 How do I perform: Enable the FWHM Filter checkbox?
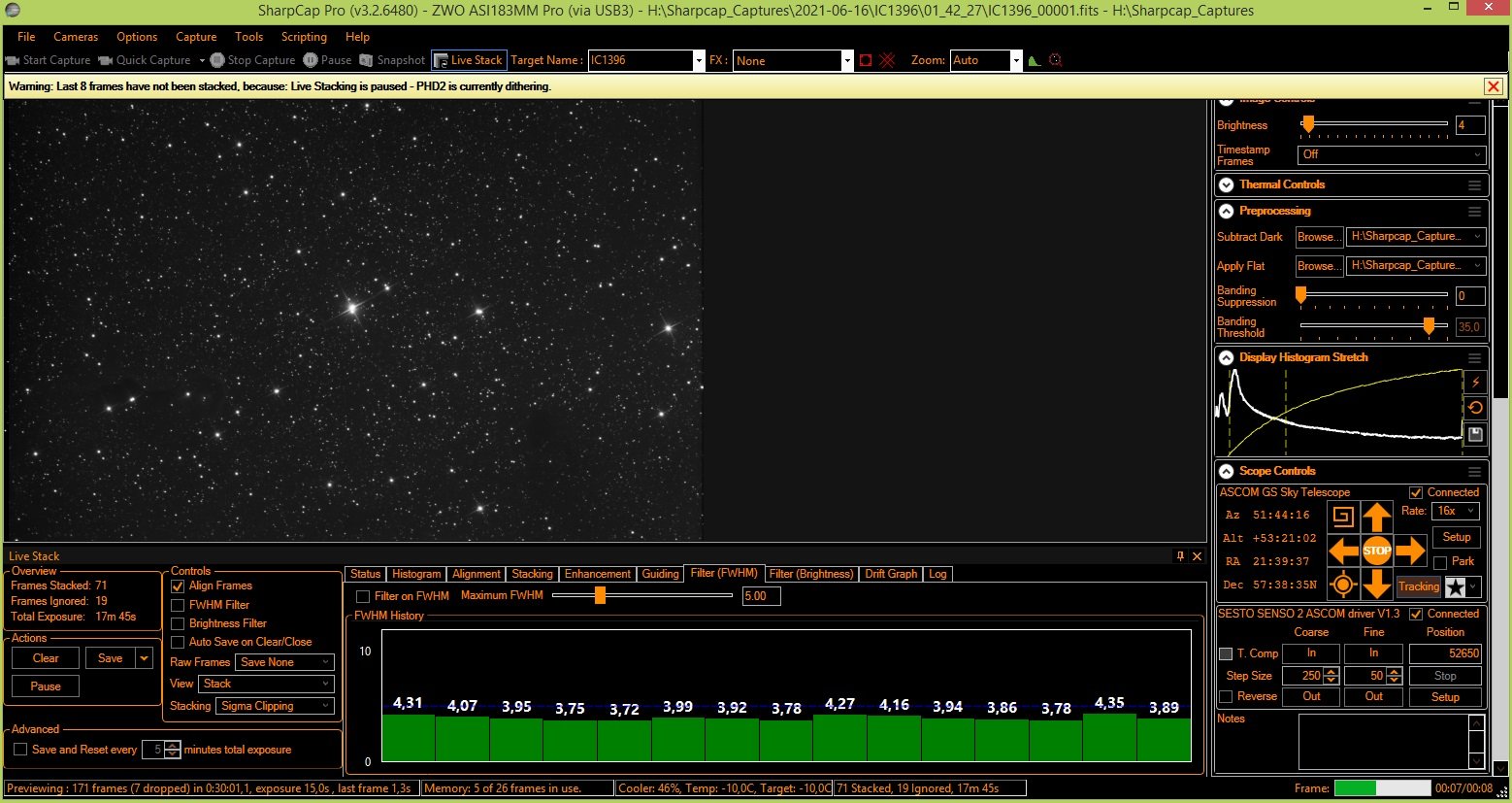point(178,605)
